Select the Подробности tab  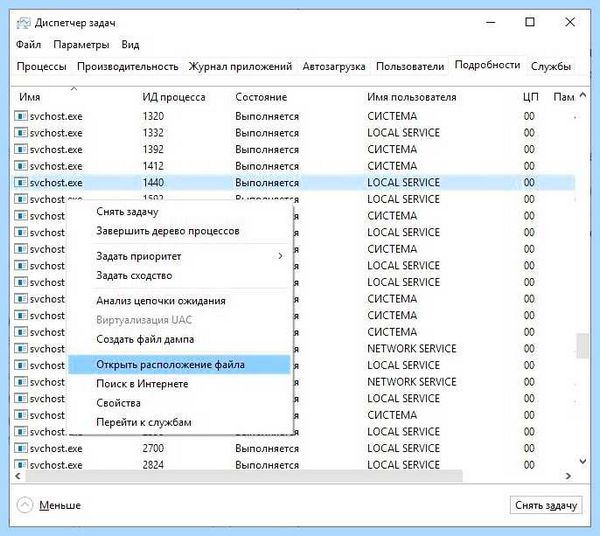(487, 65)
